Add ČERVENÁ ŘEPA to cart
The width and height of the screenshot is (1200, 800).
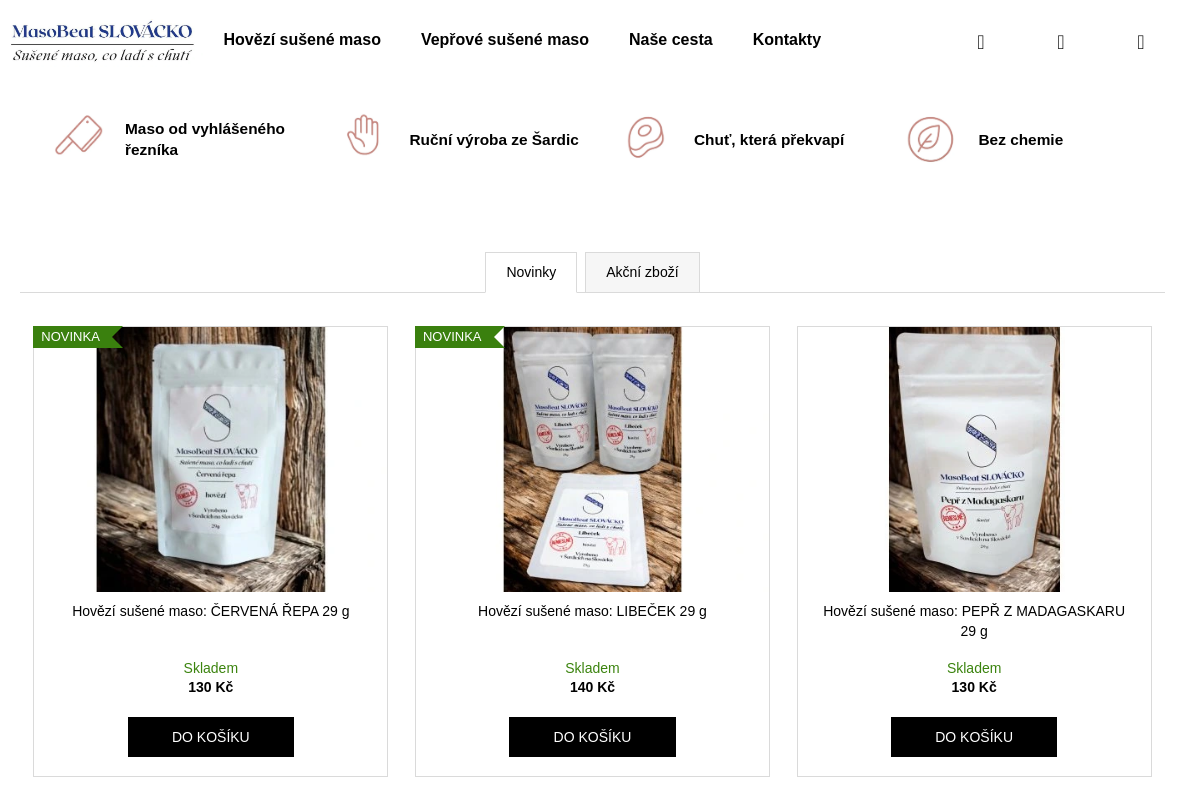point(211,737)
